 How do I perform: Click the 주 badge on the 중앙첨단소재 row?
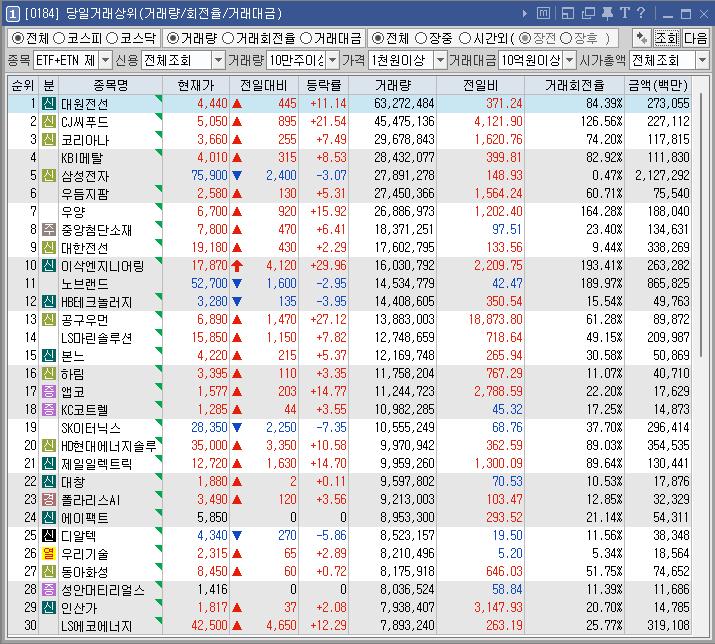point(48,229)
